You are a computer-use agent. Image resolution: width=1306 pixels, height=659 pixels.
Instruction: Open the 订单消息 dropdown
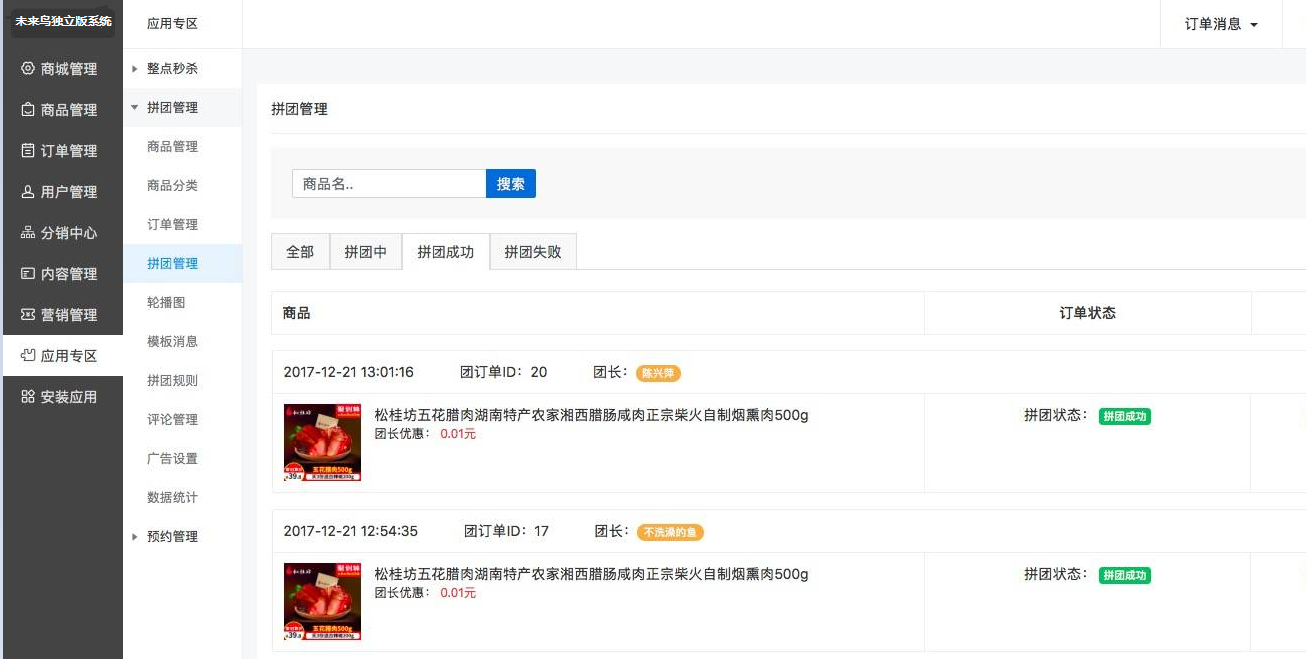pos(1221,24)
